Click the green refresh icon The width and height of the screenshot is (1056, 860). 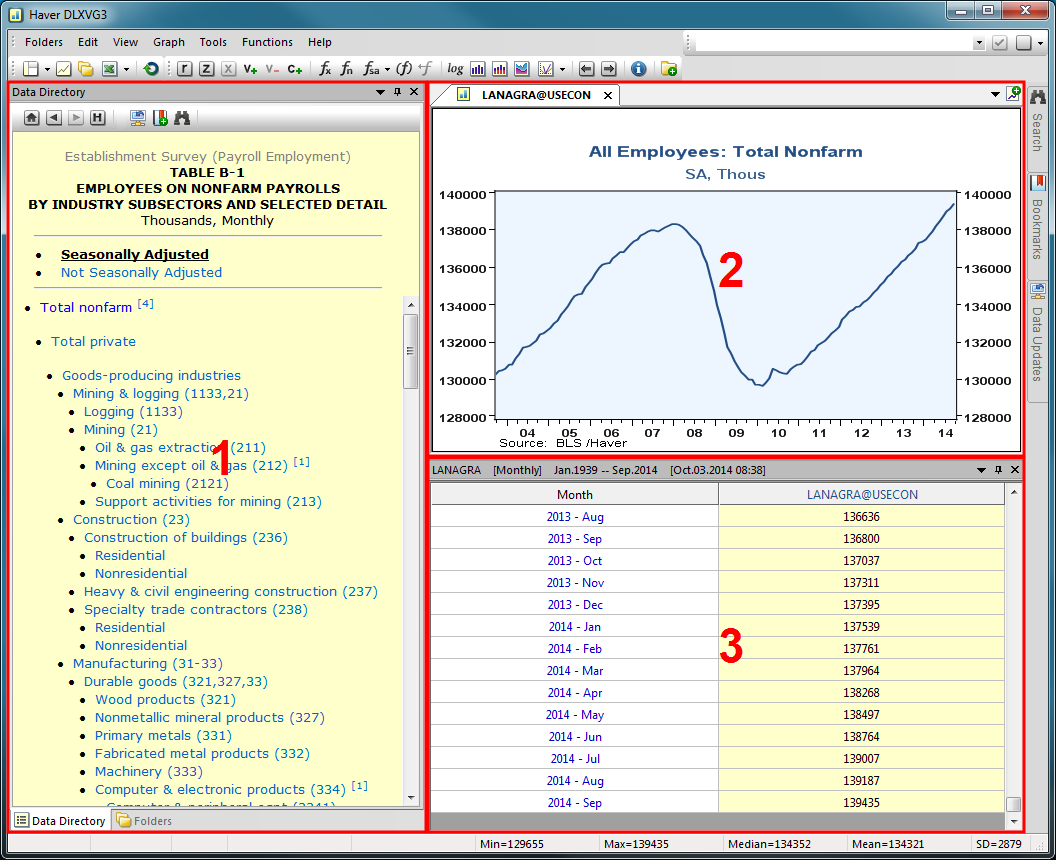[151, 69]
